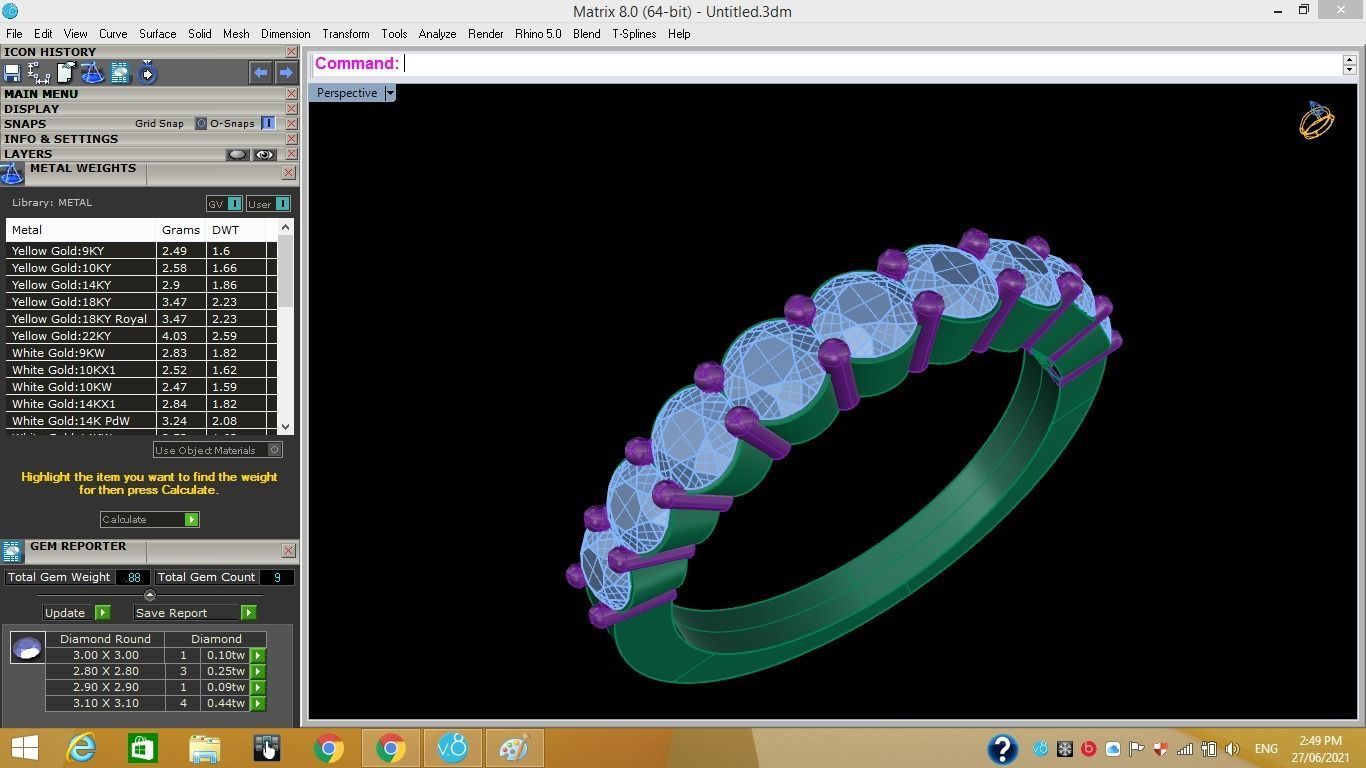Screen dimensions: 1366x768
Task: Click the Help question mark tray icon
Action: tap(1002, 748)
